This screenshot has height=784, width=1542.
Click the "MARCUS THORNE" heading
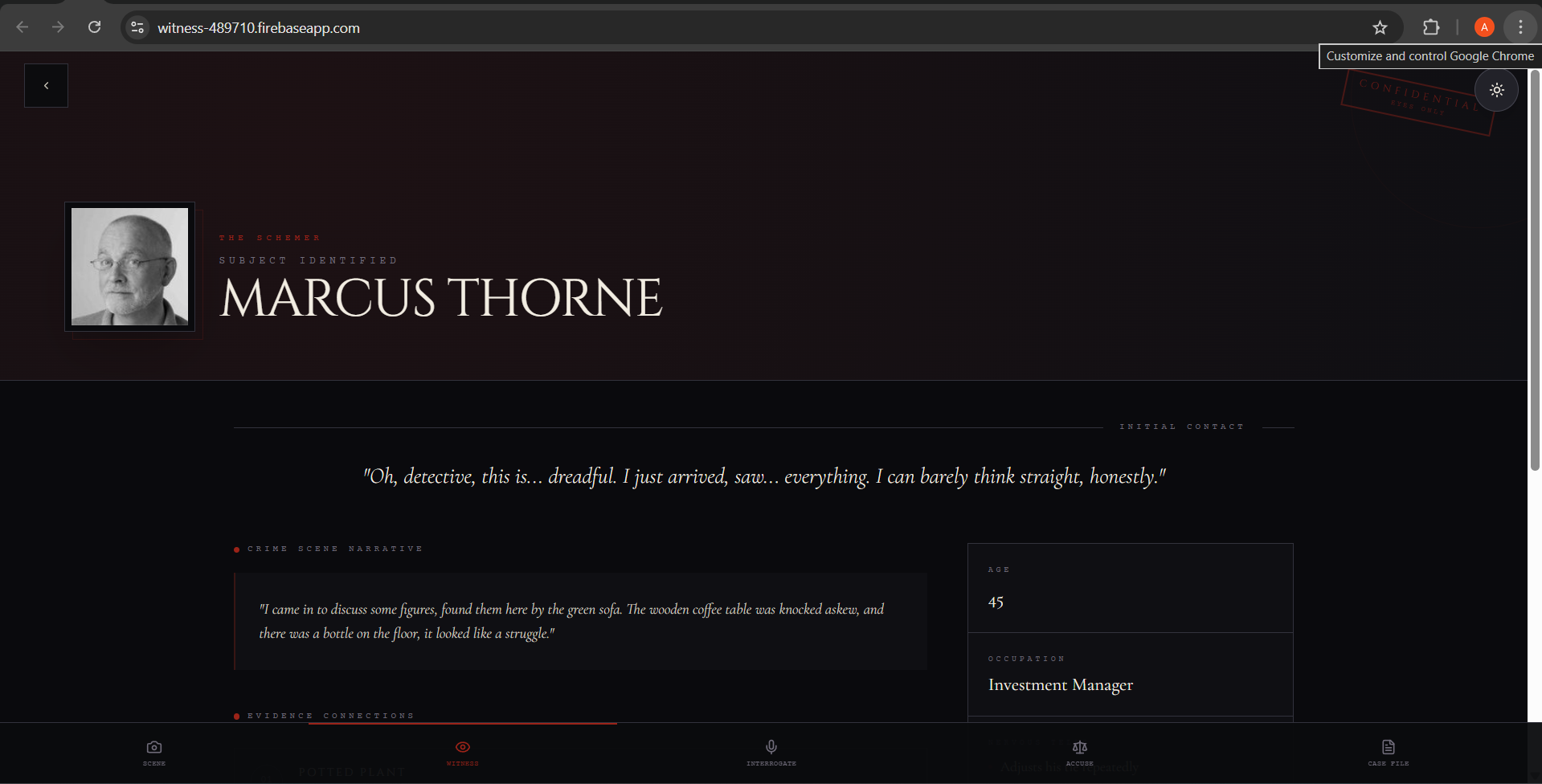441,298
